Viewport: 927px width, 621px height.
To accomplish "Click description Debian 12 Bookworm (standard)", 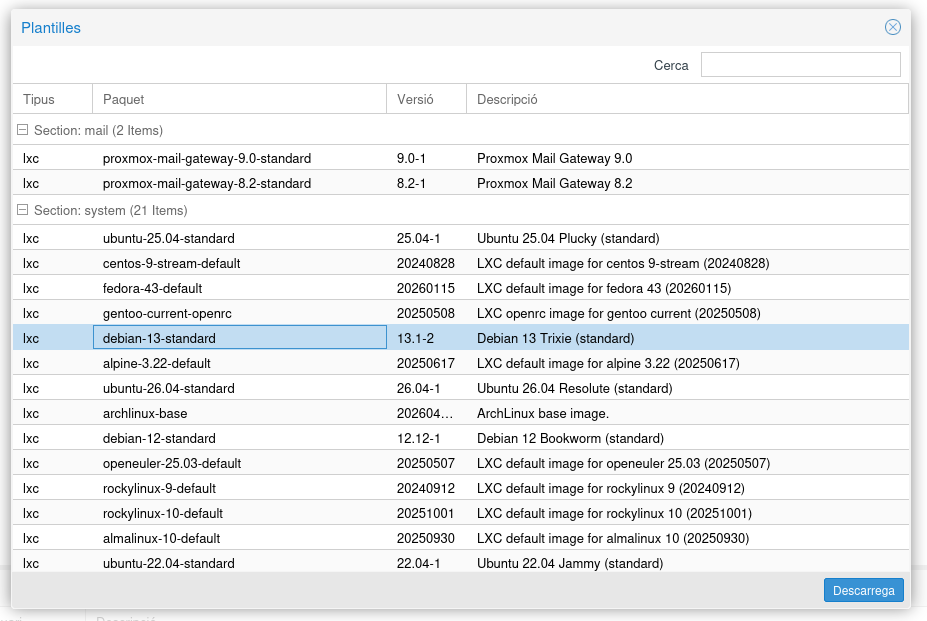I will (571, 438).
